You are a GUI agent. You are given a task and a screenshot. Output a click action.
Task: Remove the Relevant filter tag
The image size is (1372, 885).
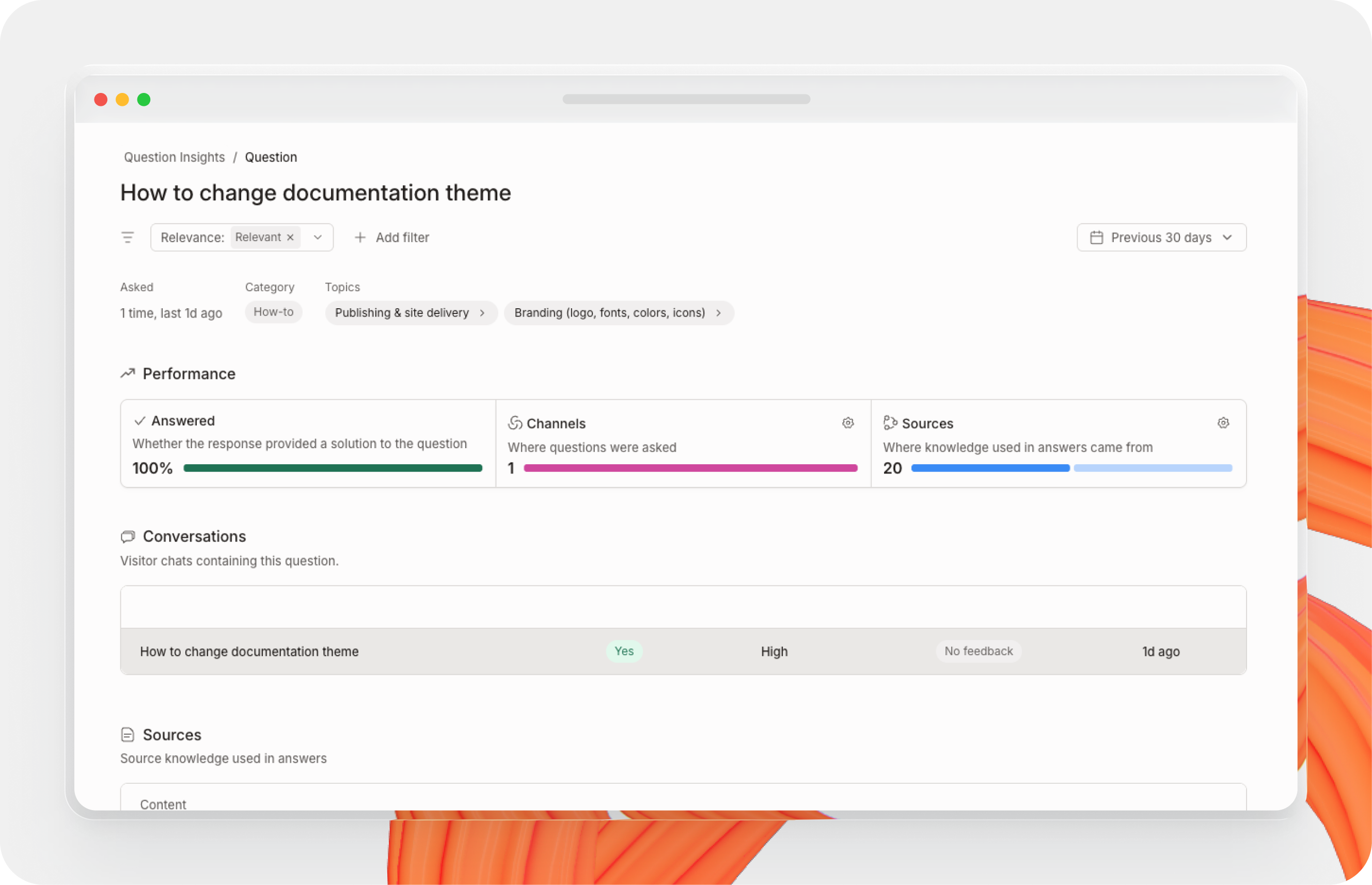click(291, 238)
